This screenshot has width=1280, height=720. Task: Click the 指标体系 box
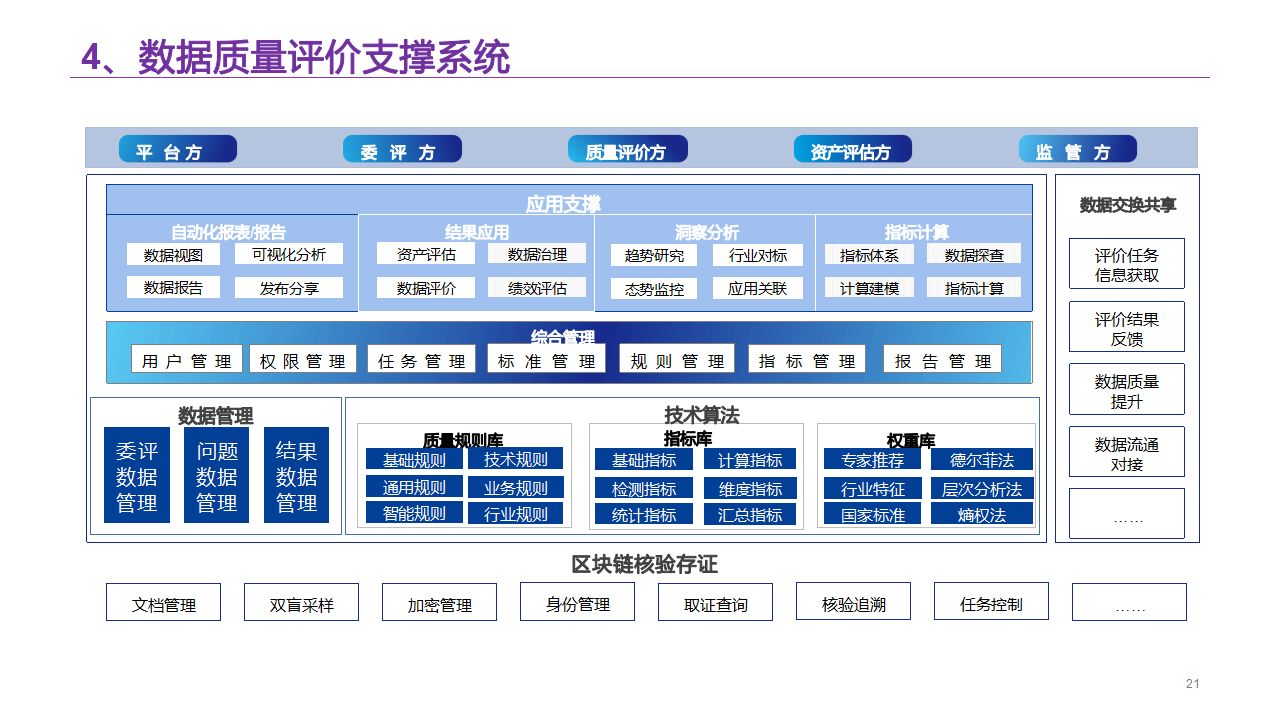click(x=870, y=255)
